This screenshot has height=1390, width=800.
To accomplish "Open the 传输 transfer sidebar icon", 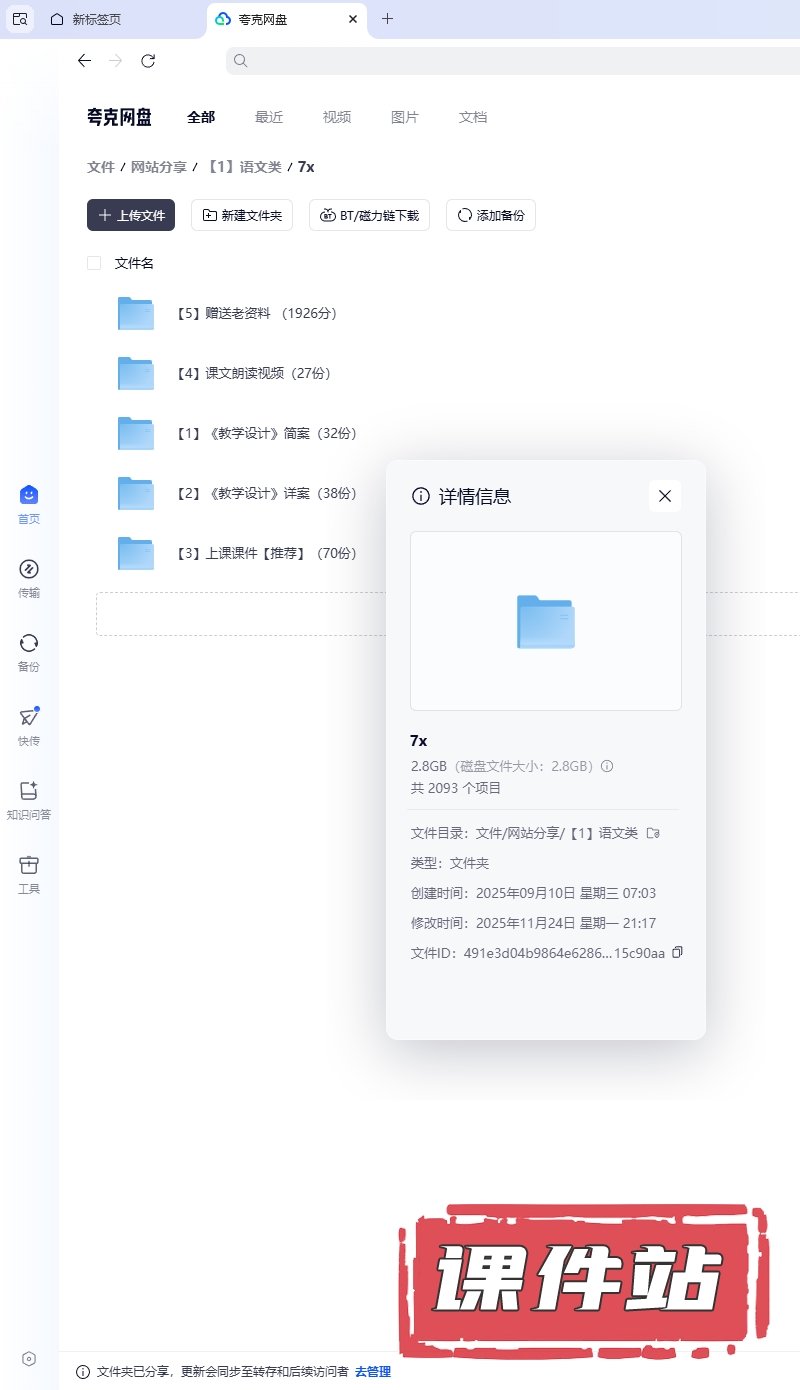I will (29, 570).
